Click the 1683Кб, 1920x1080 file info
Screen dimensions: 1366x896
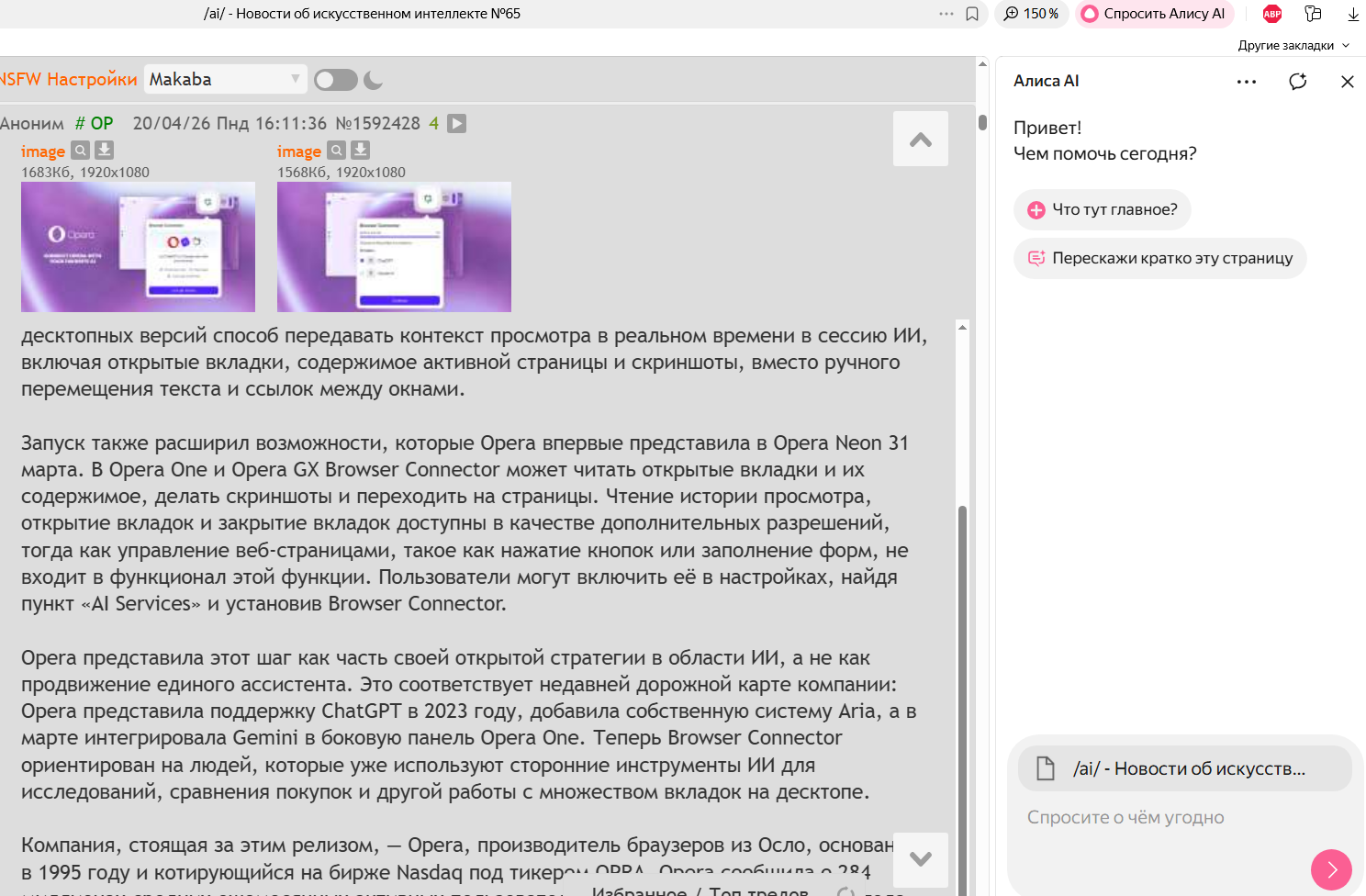tap(85, 172)
